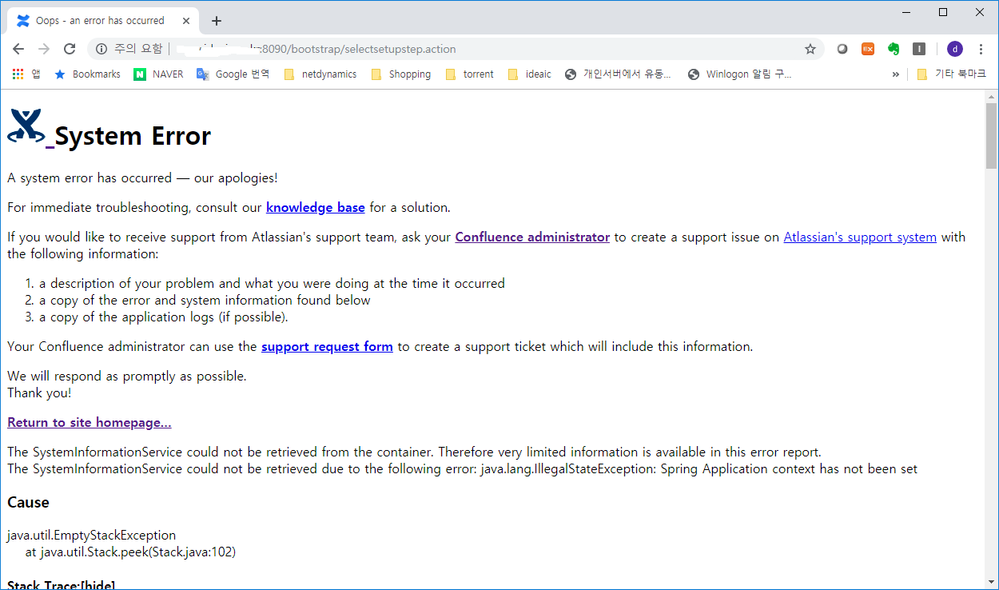The image size is (999, 590).
Task: Open the orange EX extension icon
Action: [x=868, y=49]
